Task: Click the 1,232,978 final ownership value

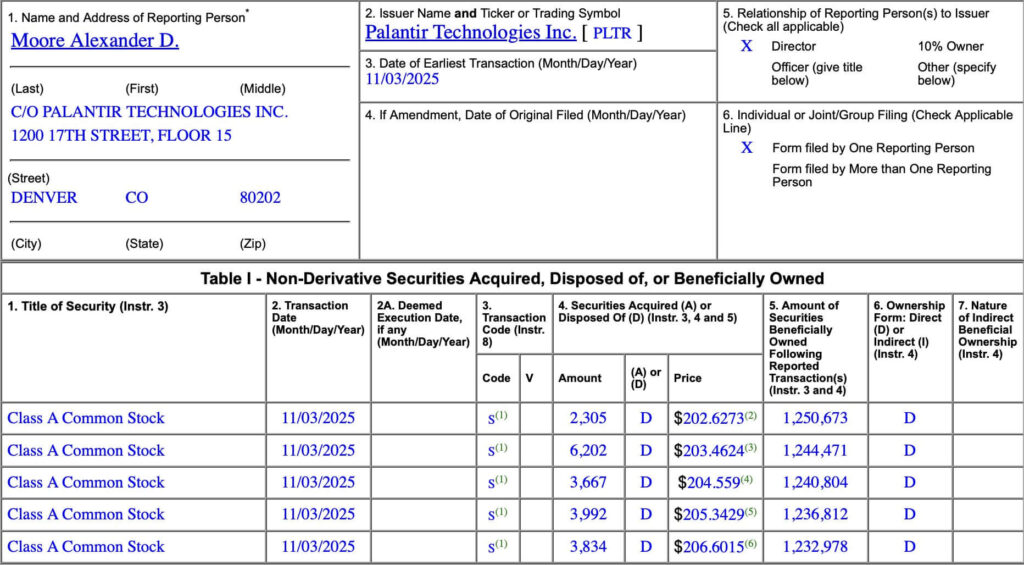Action: click(814, 547)
